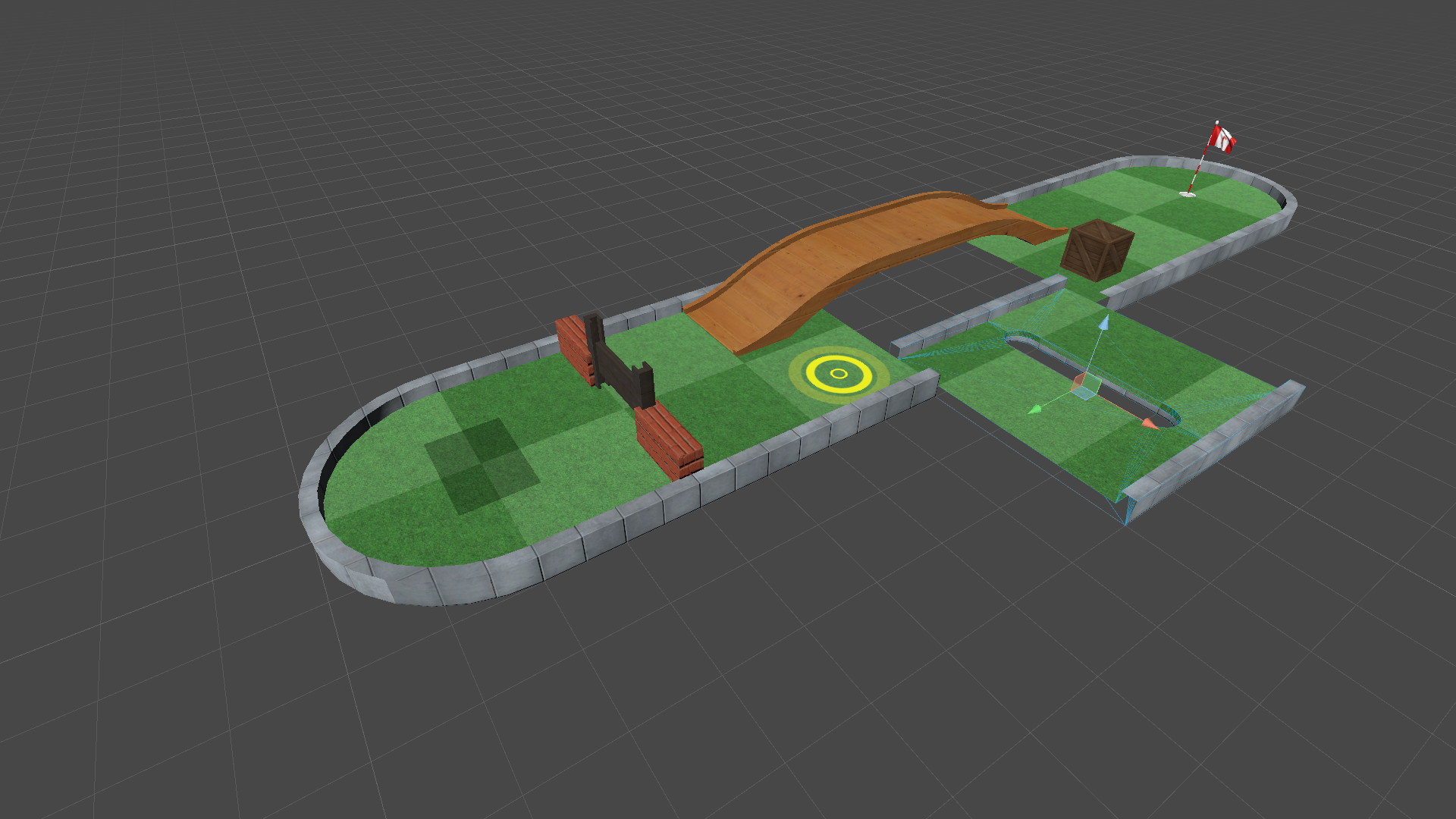
Task: Click the red X-axis gizmo arrow
Action: 1147,423
